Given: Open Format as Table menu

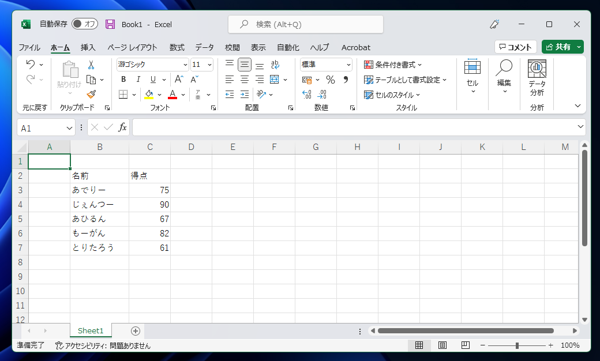Looking at the screenshot, I should click(405, 80).
